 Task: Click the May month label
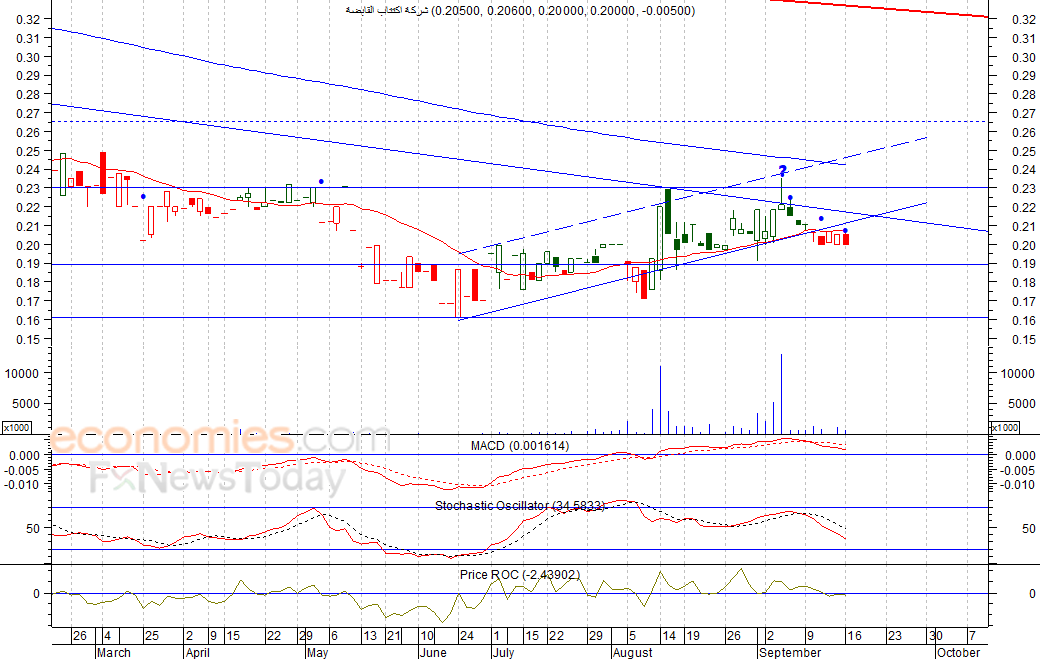pos(318,652)
